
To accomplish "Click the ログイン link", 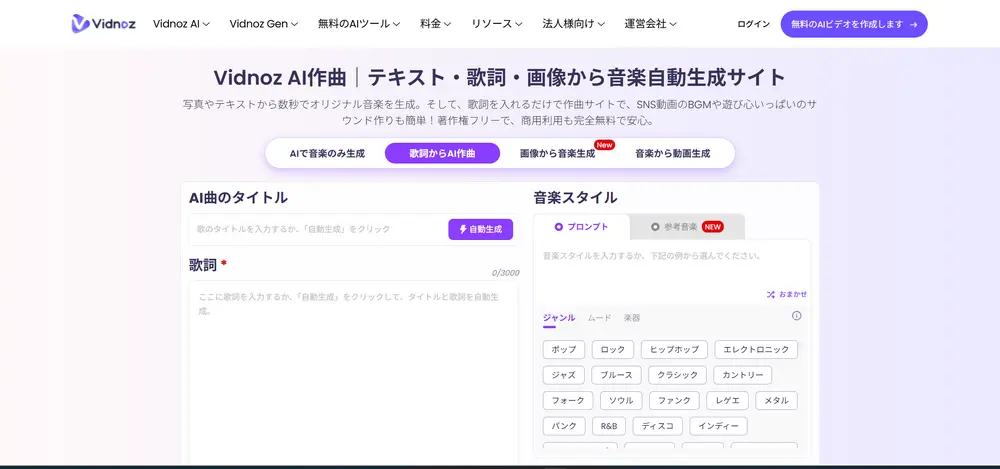I will pyautogui.click(x=753, y=24).
